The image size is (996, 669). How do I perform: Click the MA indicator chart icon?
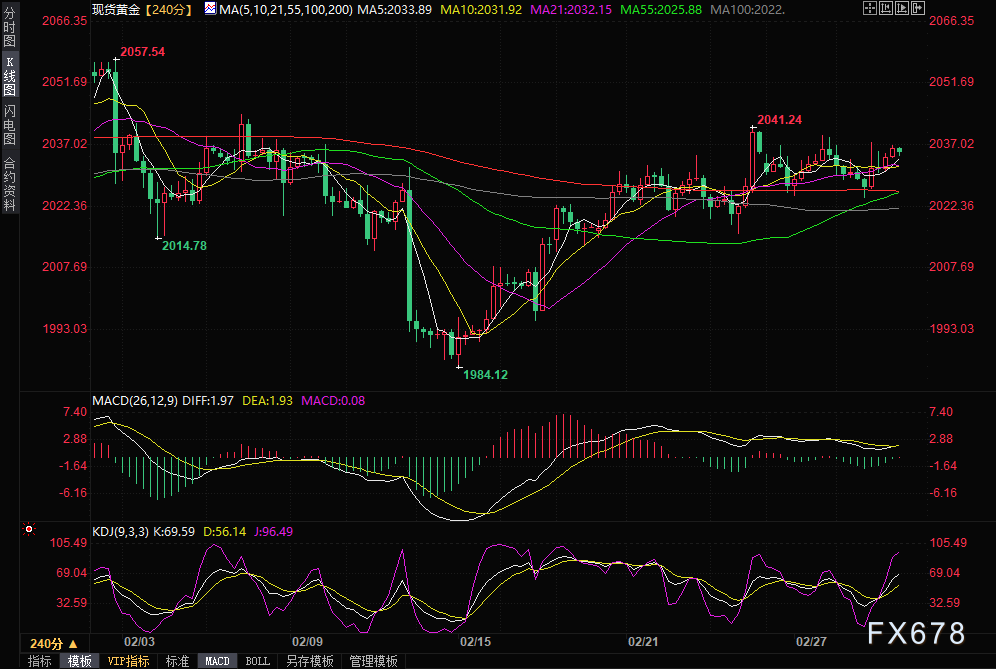click(209, 9)
